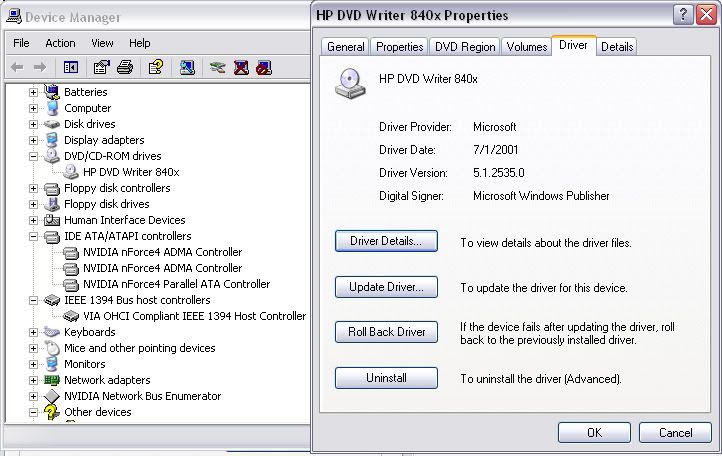Click the Back arrow toolbar icon
The width and height of the screenshot is (722, 456).
click(17, 68)
